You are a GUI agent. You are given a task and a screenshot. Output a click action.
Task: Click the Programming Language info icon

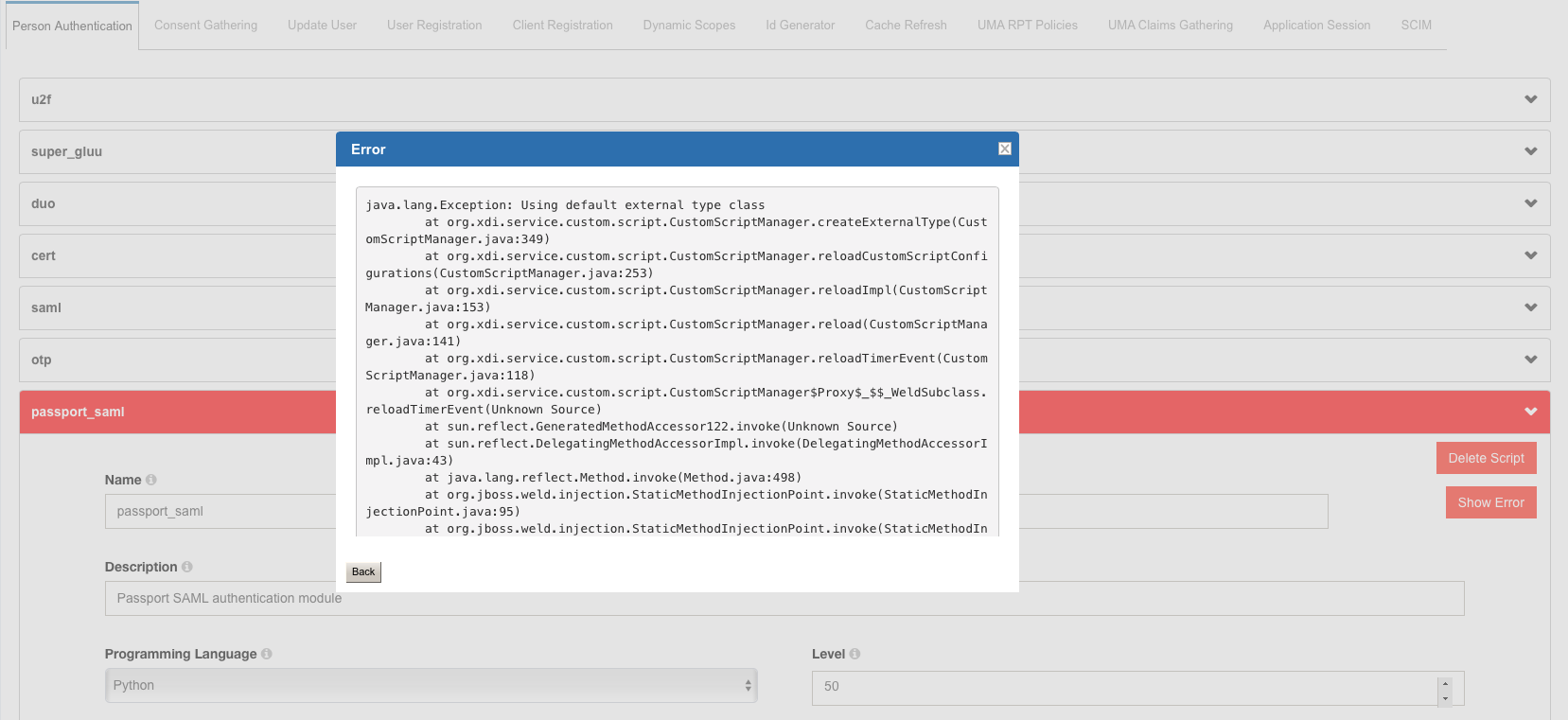coord(267,654)
